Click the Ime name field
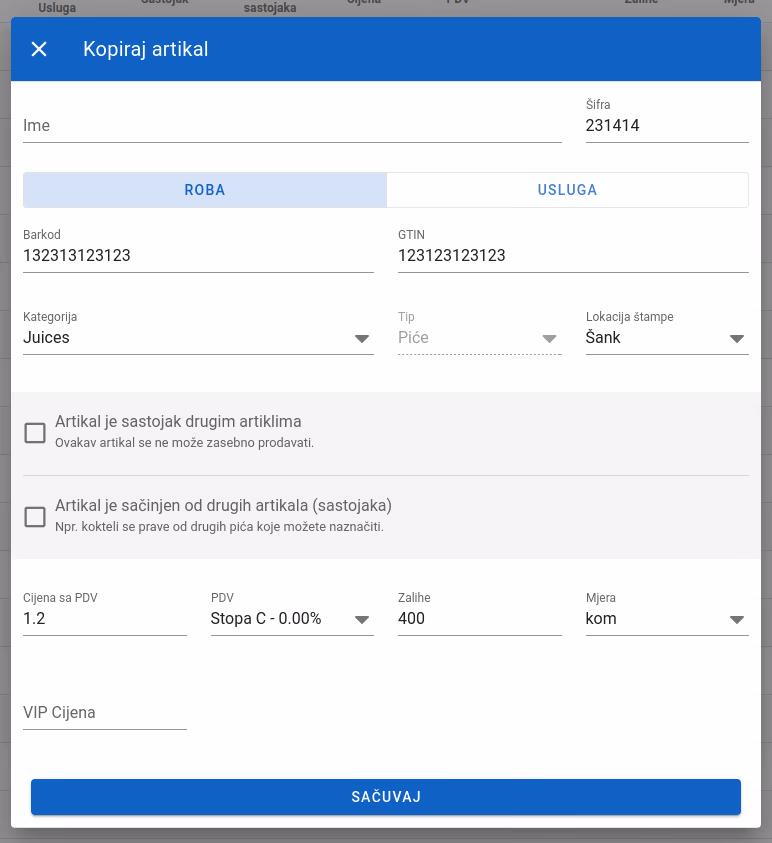 pyautogui.click(x=292, y=126)
